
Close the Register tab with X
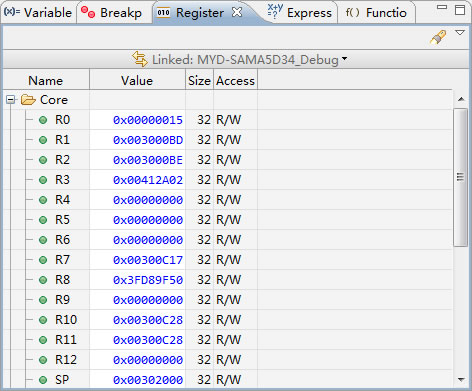[237, 12]
